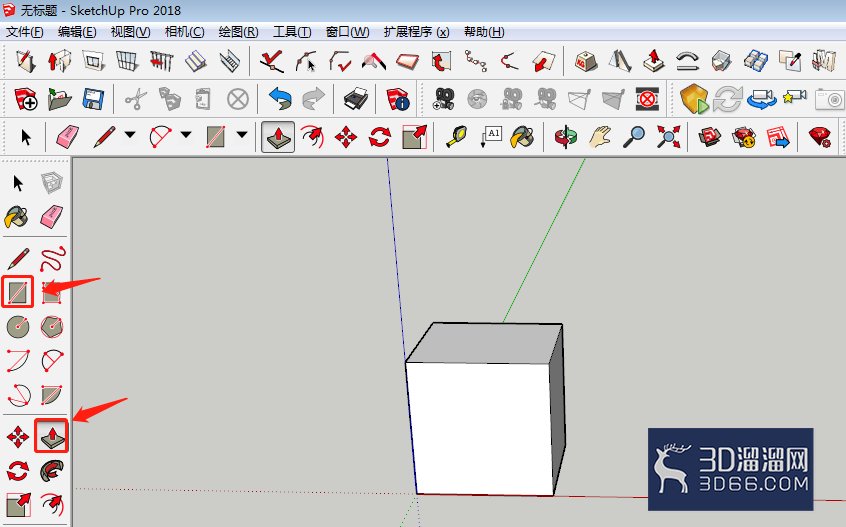Open the 视图(V) menu
This screenshot has width=846, height=527.
coord(130,32)
